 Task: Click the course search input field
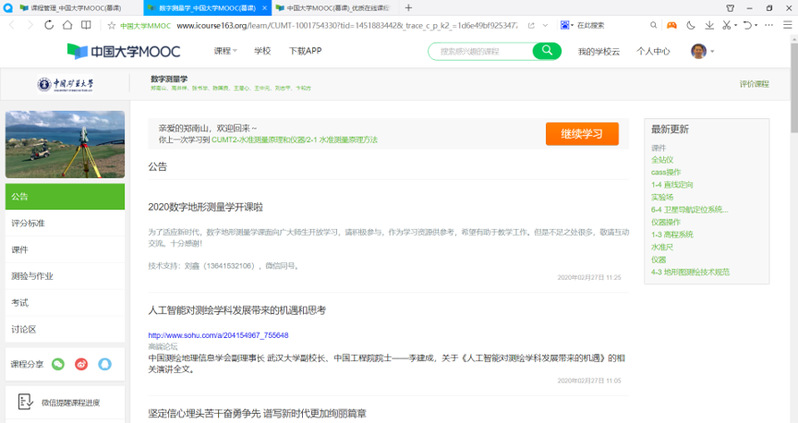[x=481, y=51]
